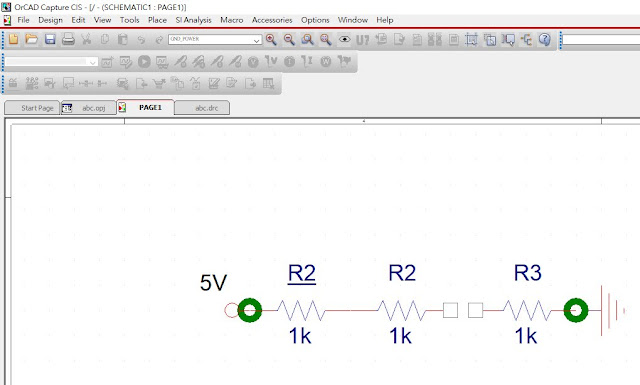Click the U? annotate icon

click(x=362, y=40)
